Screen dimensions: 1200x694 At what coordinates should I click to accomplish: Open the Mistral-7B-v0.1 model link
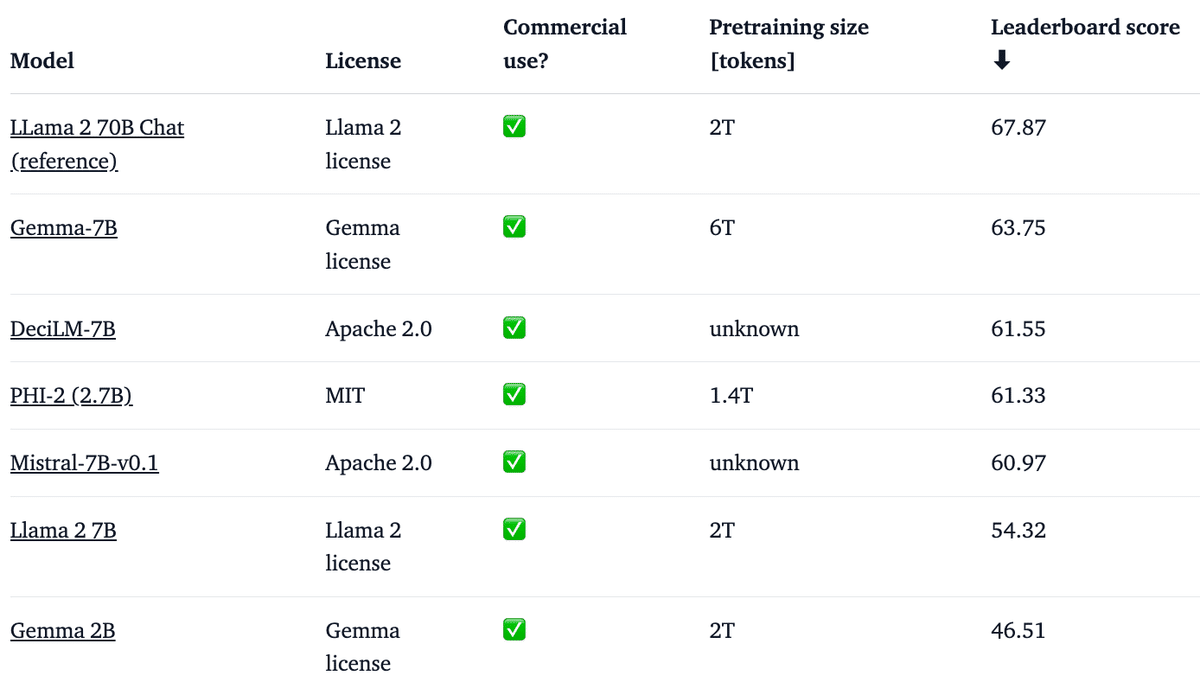pyautogui.click(x=84, y=463)
